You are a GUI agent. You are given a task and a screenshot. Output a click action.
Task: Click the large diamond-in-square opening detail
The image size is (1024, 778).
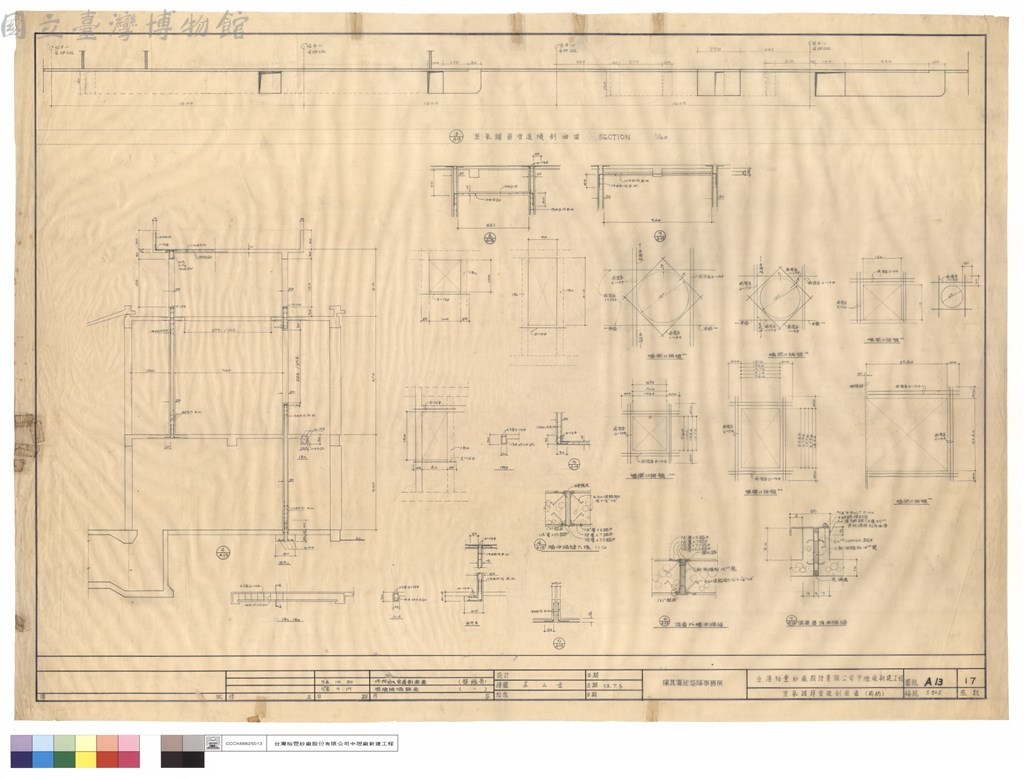pos(662,297)
